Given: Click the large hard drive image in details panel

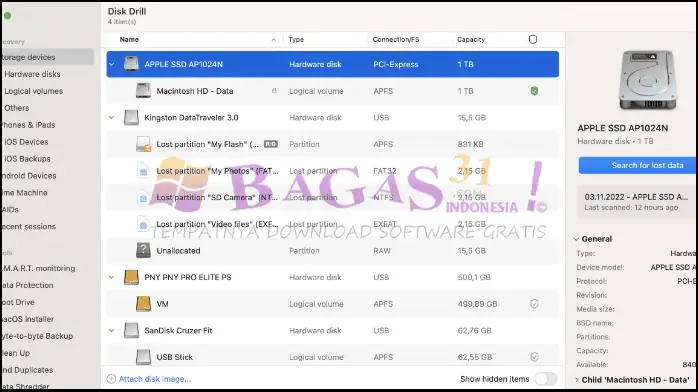Looking at the screenshot, I should click(x=648, y=80).
